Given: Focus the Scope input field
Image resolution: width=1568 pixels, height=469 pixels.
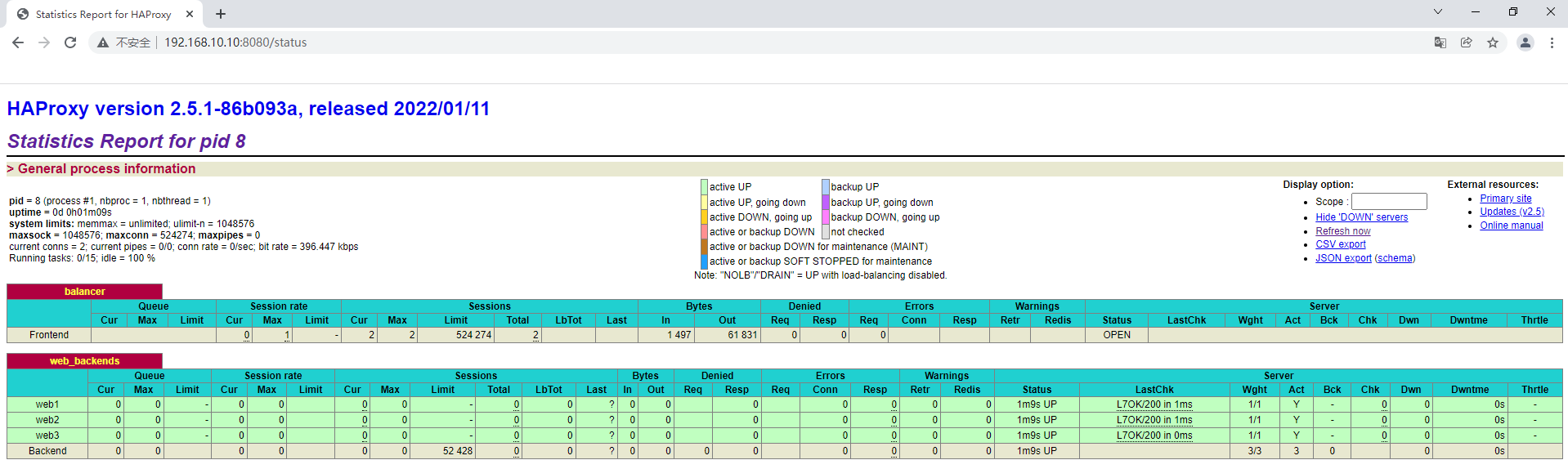Looking at the screenshot, I should click(1388, 202).
